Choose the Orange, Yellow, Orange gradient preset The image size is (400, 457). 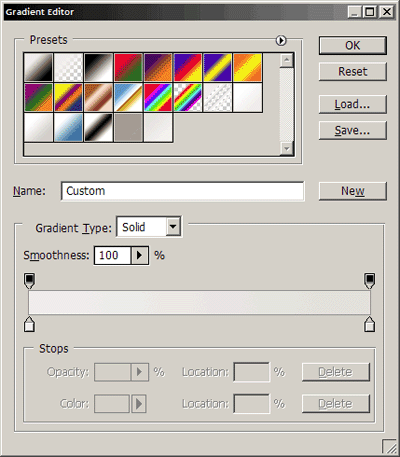point(248,67)
